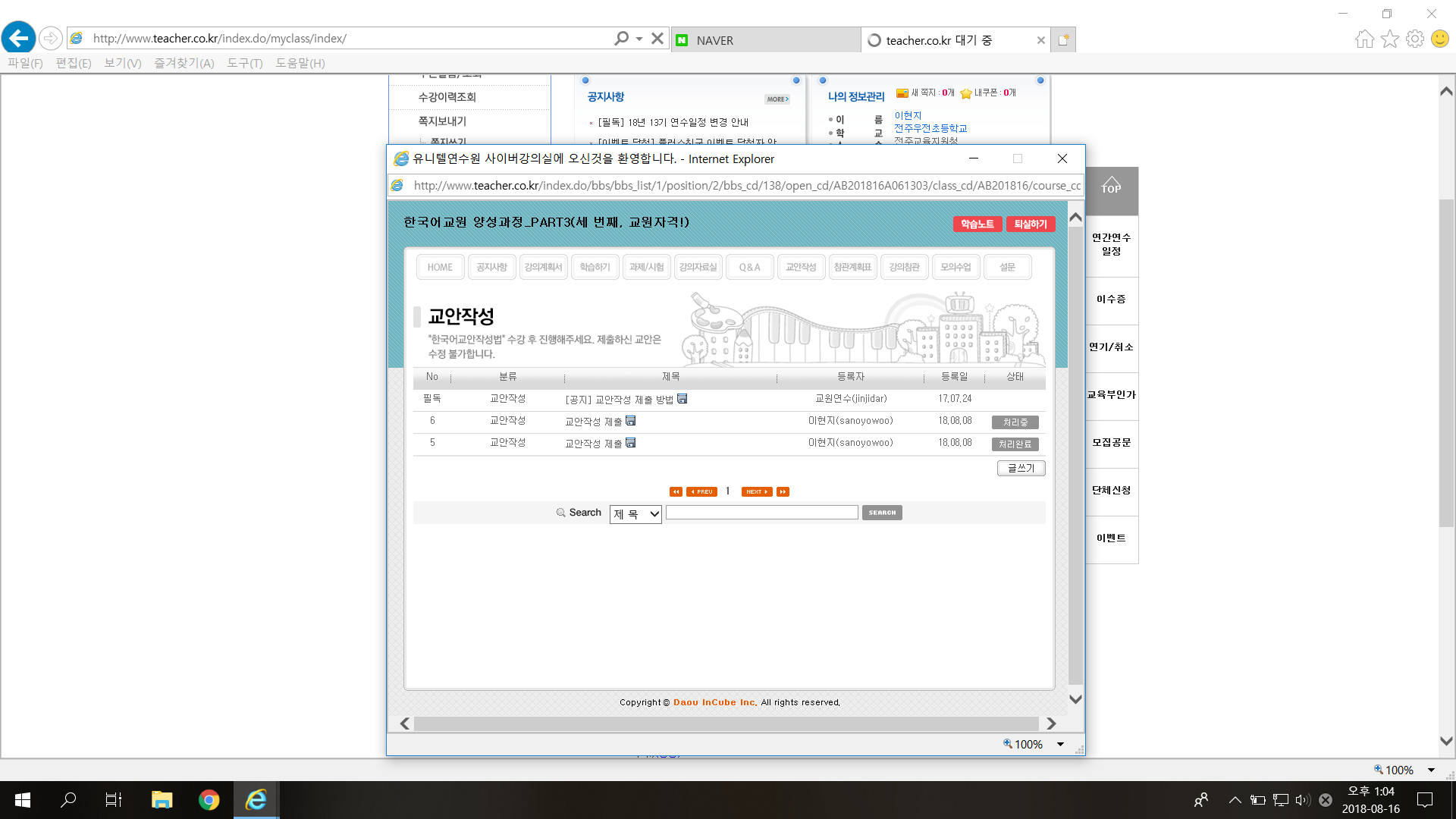Open Chrome from the taskbar
This screenshot has height=819, width=1456.
(209, 800)
